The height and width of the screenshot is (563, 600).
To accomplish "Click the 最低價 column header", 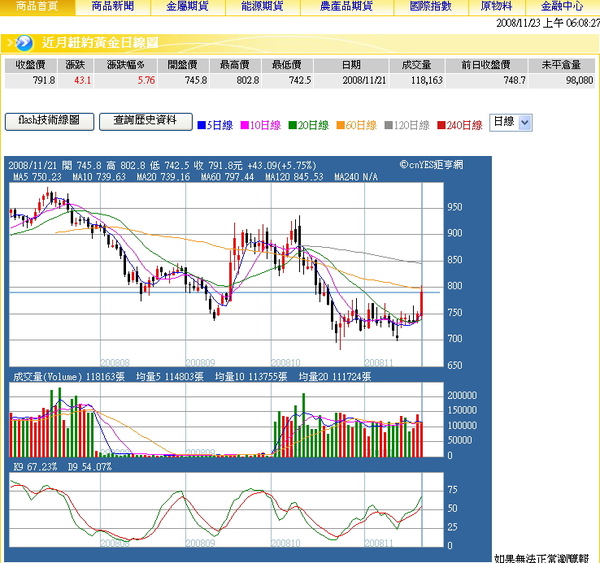I will tap(287, 65).
